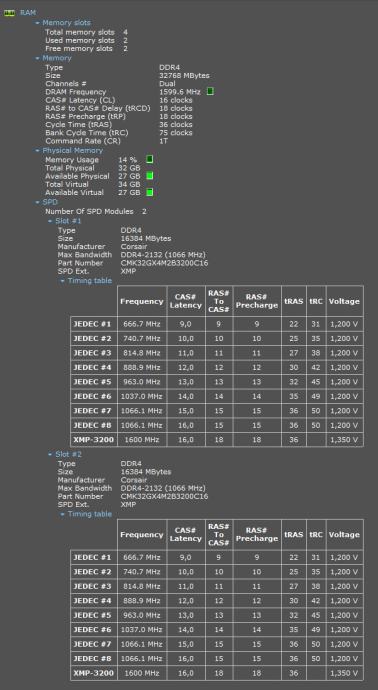The image size is (378, 690).
Task: Select Command Rate (CR) row
Action: tap(106, 141)
